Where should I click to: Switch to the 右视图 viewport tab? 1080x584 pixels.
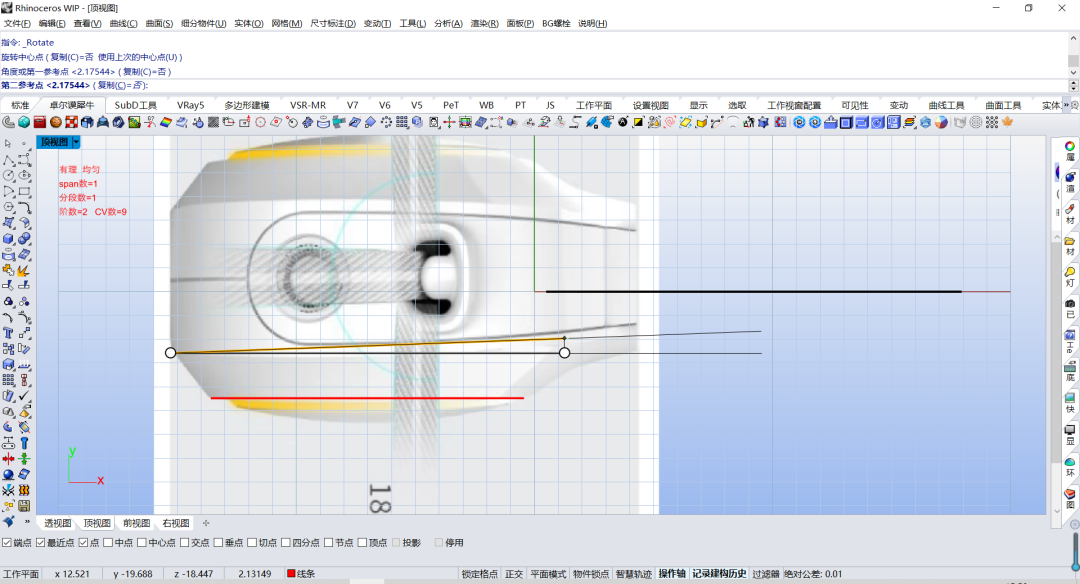[x=176, y=523]
